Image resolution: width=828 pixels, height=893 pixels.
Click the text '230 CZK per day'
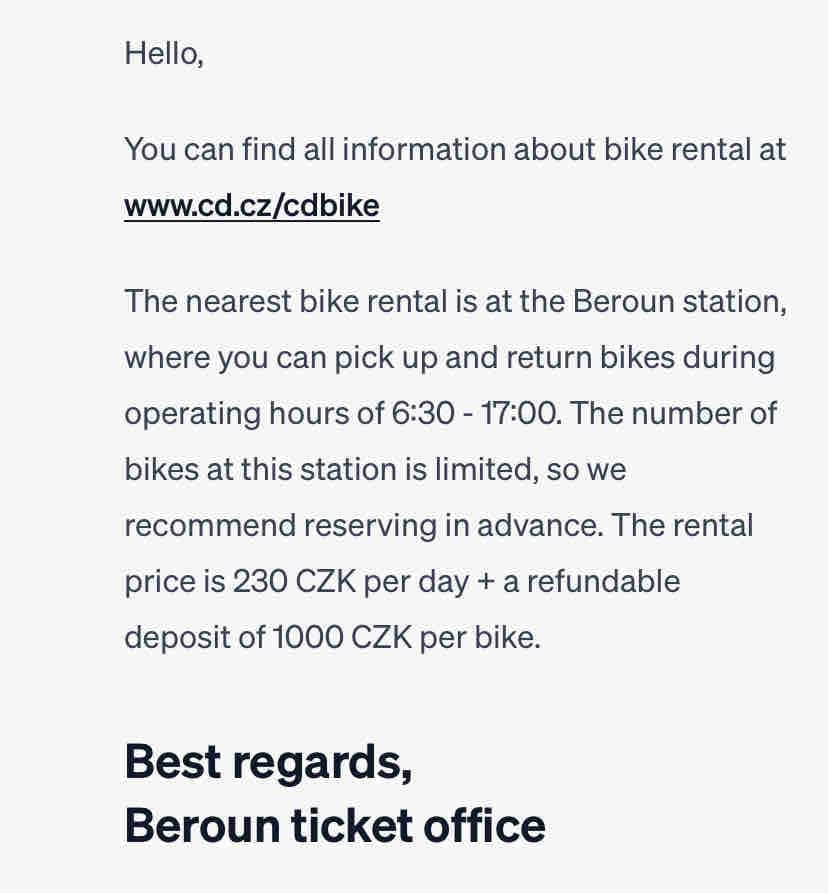click(x=351, y=581)
